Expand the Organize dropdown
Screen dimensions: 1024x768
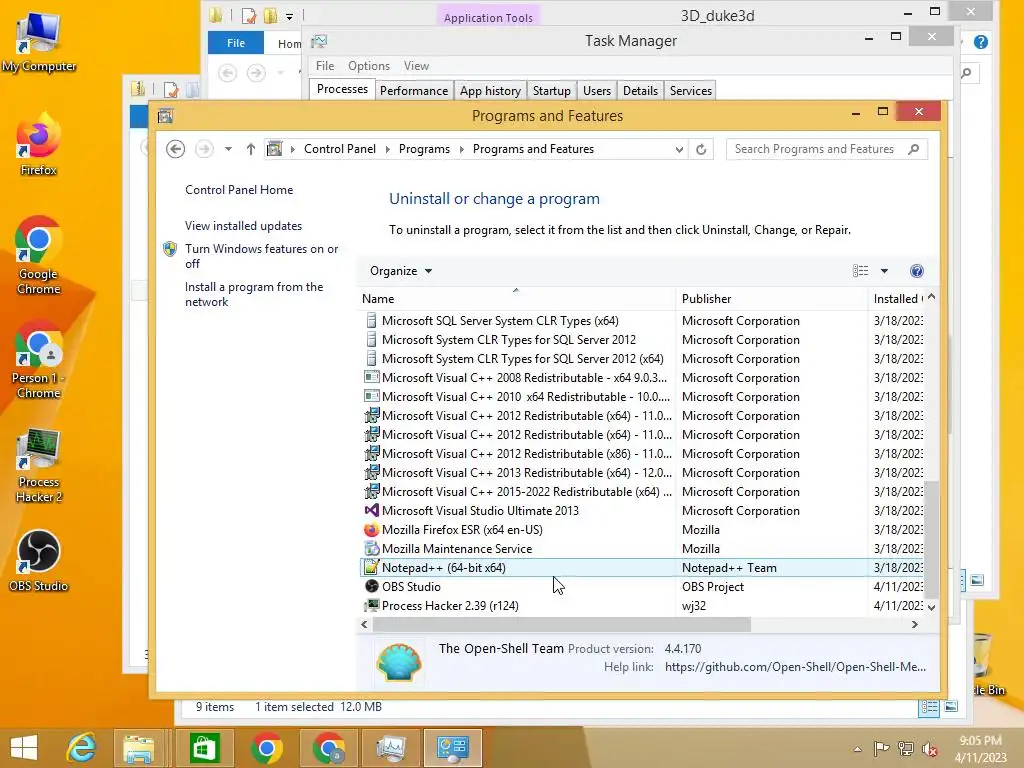(401, 271)
